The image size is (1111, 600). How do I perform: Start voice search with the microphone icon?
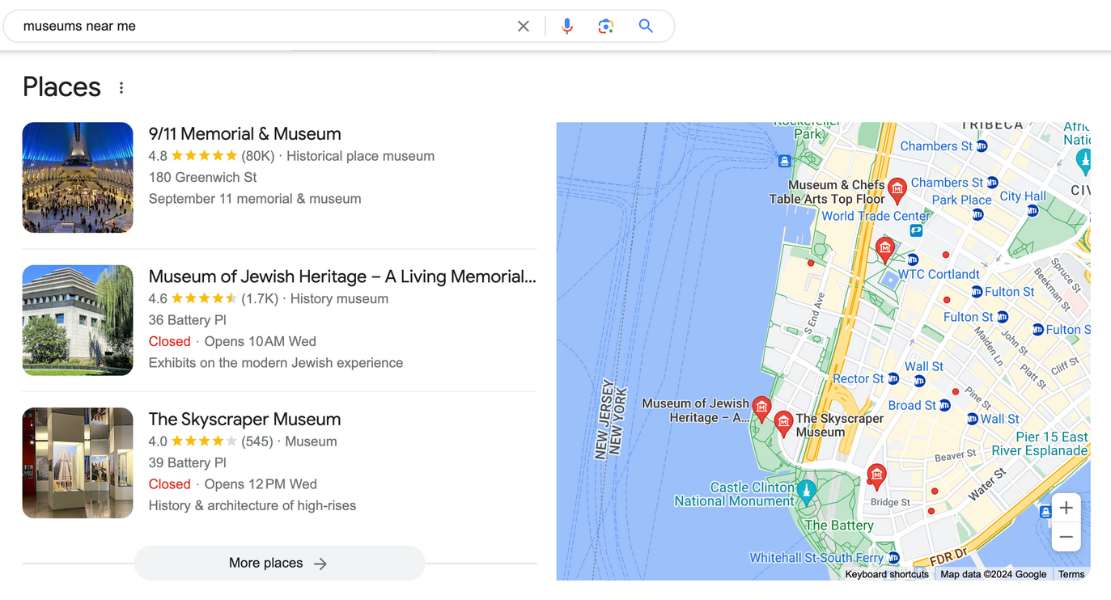(567, 26)
